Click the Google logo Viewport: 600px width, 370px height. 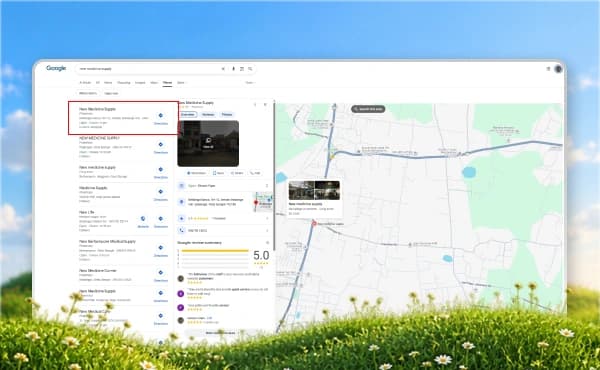click(x=56, y=68)
